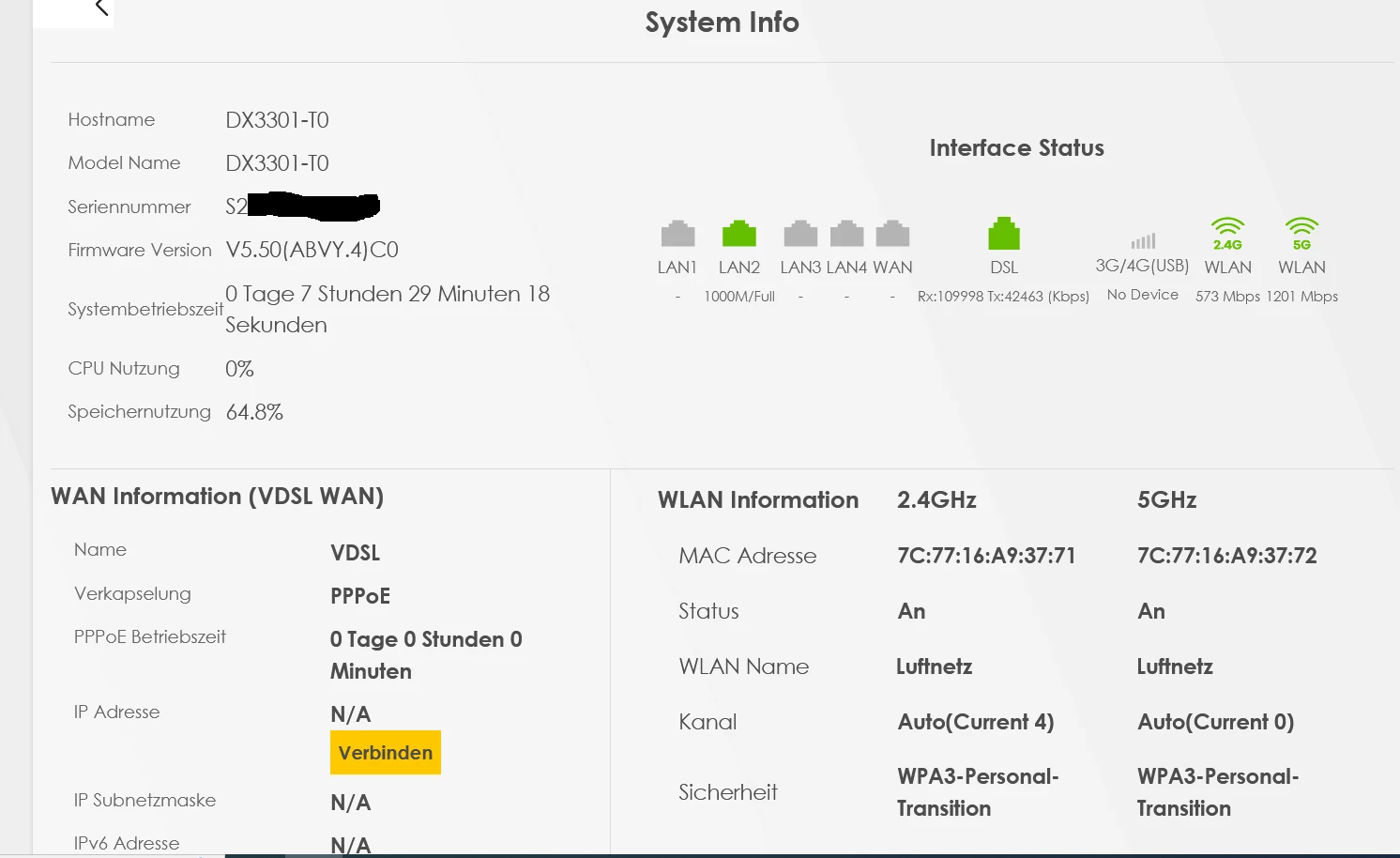Click the green DSL port icon

pos(1004,234)
